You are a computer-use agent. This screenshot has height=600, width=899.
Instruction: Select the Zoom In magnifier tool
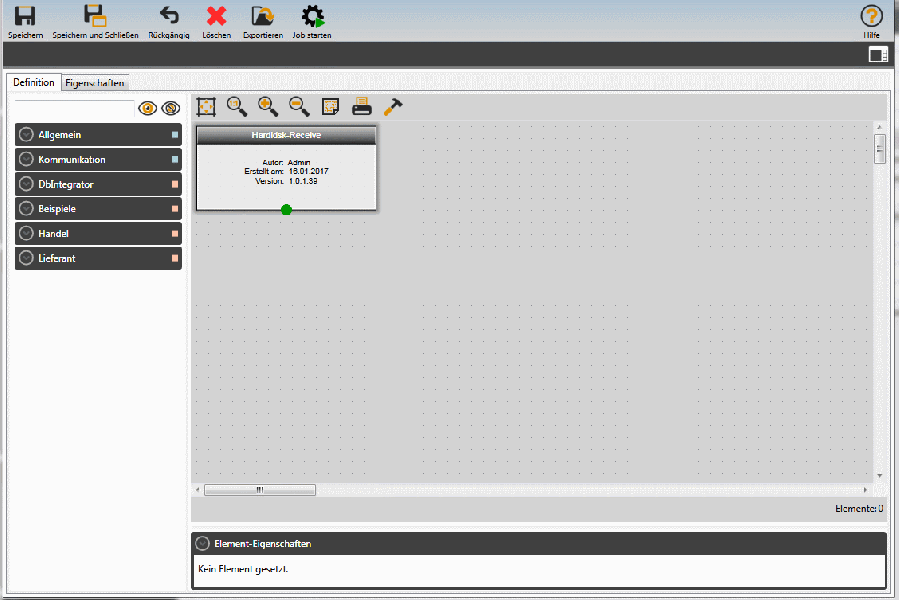click(267, 107)
